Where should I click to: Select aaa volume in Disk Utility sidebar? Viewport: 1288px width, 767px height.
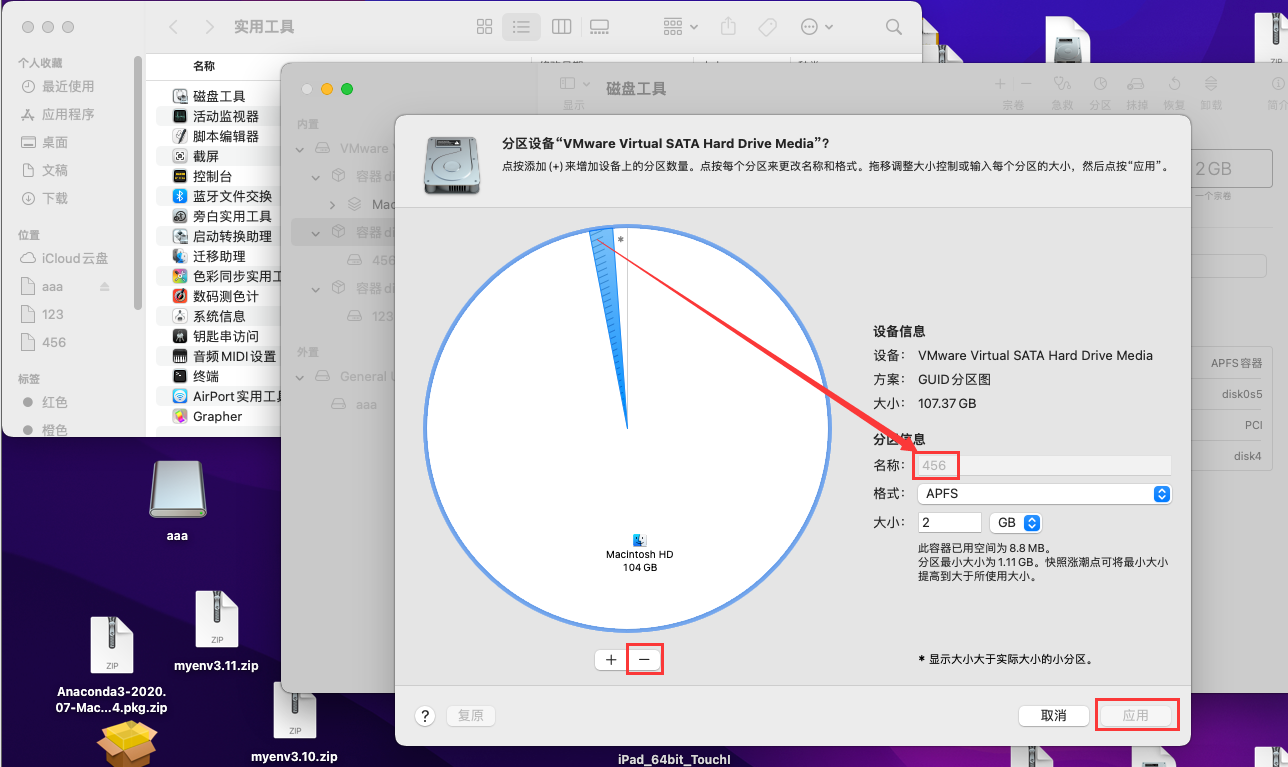click(x=355, y=404)
